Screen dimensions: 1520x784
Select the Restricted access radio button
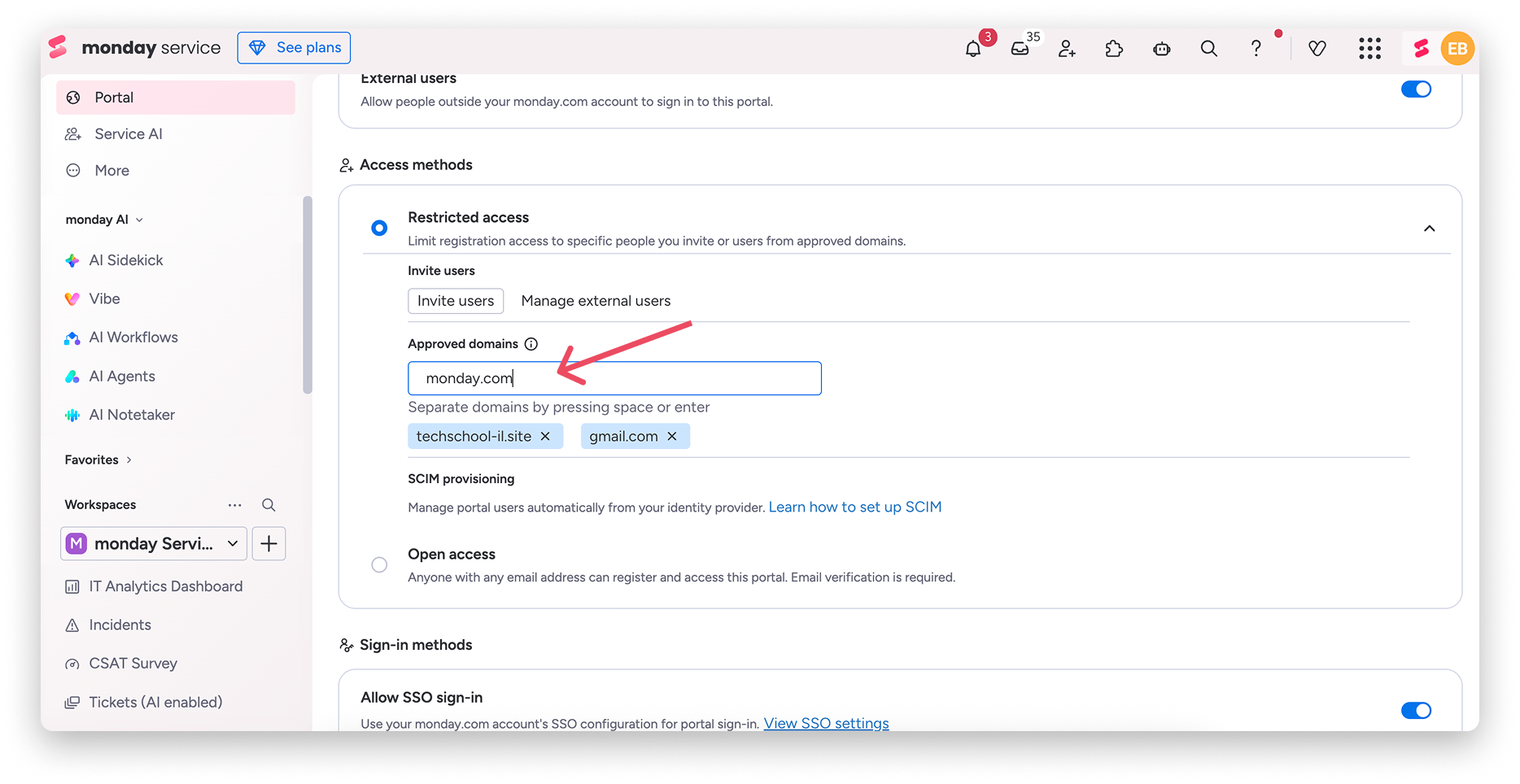[x=379, y=229]
